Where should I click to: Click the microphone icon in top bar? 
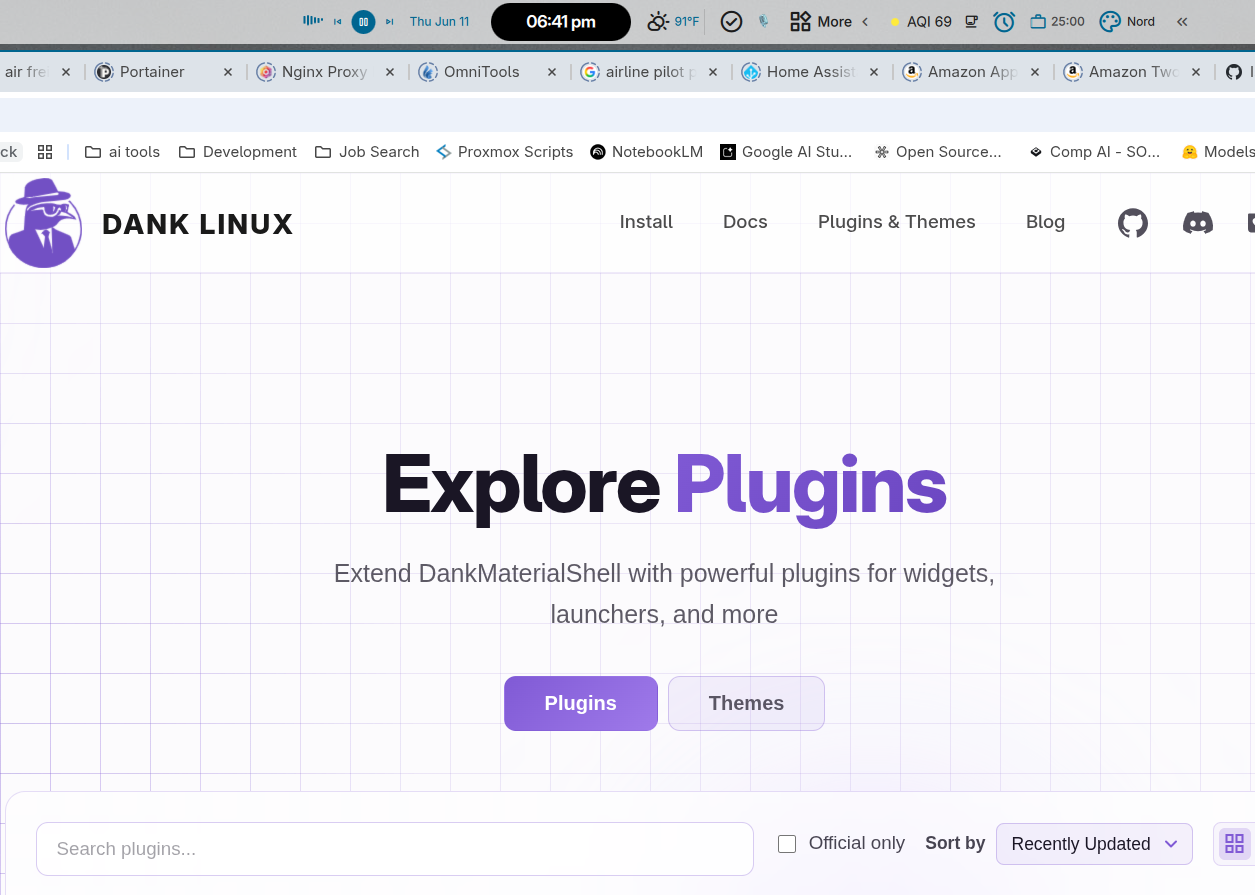763,21
